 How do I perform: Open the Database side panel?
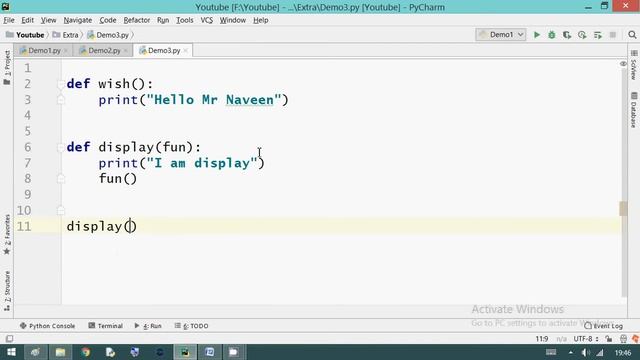pyautogui.click(x=633, y=110)
